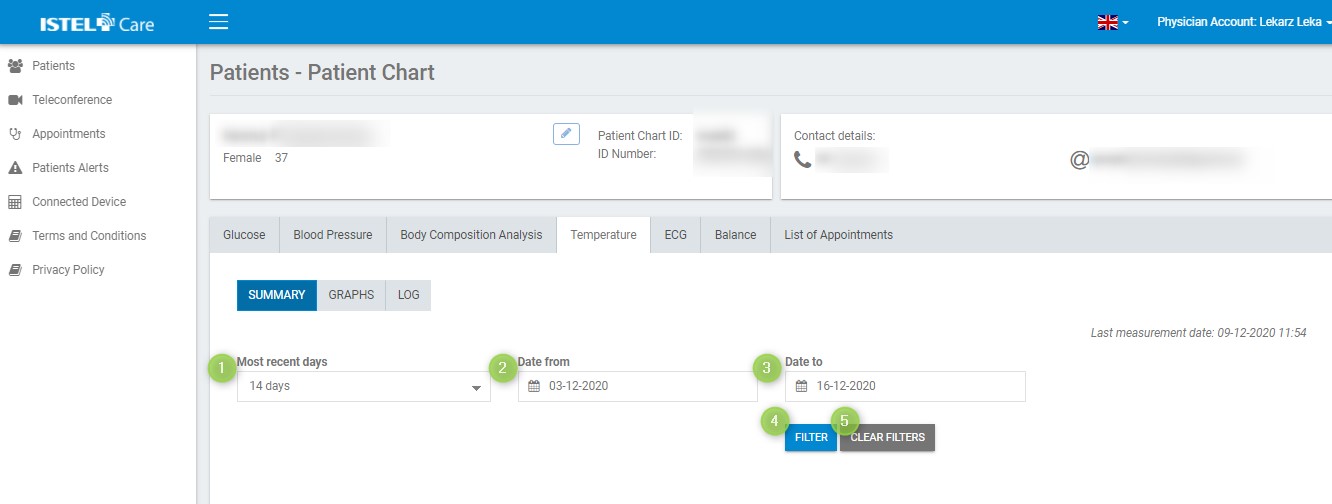Click the Appointments stethoscope icon
The width and height of the screenshot is (1332, 504).
(15, 134)
